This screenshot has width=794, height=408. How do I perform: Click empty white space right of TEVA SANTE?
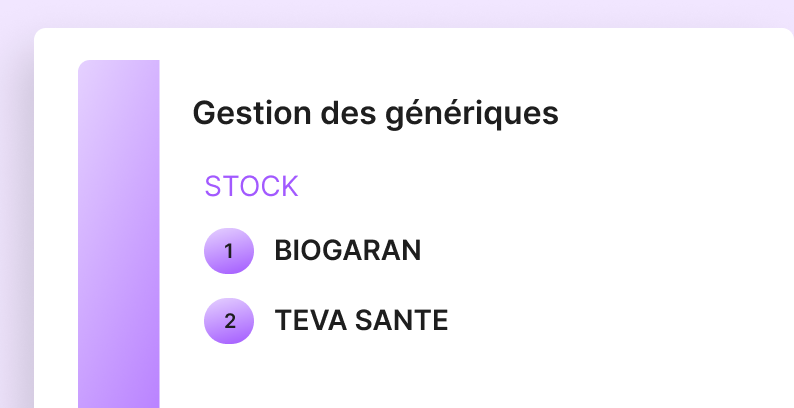pos(620,321)
